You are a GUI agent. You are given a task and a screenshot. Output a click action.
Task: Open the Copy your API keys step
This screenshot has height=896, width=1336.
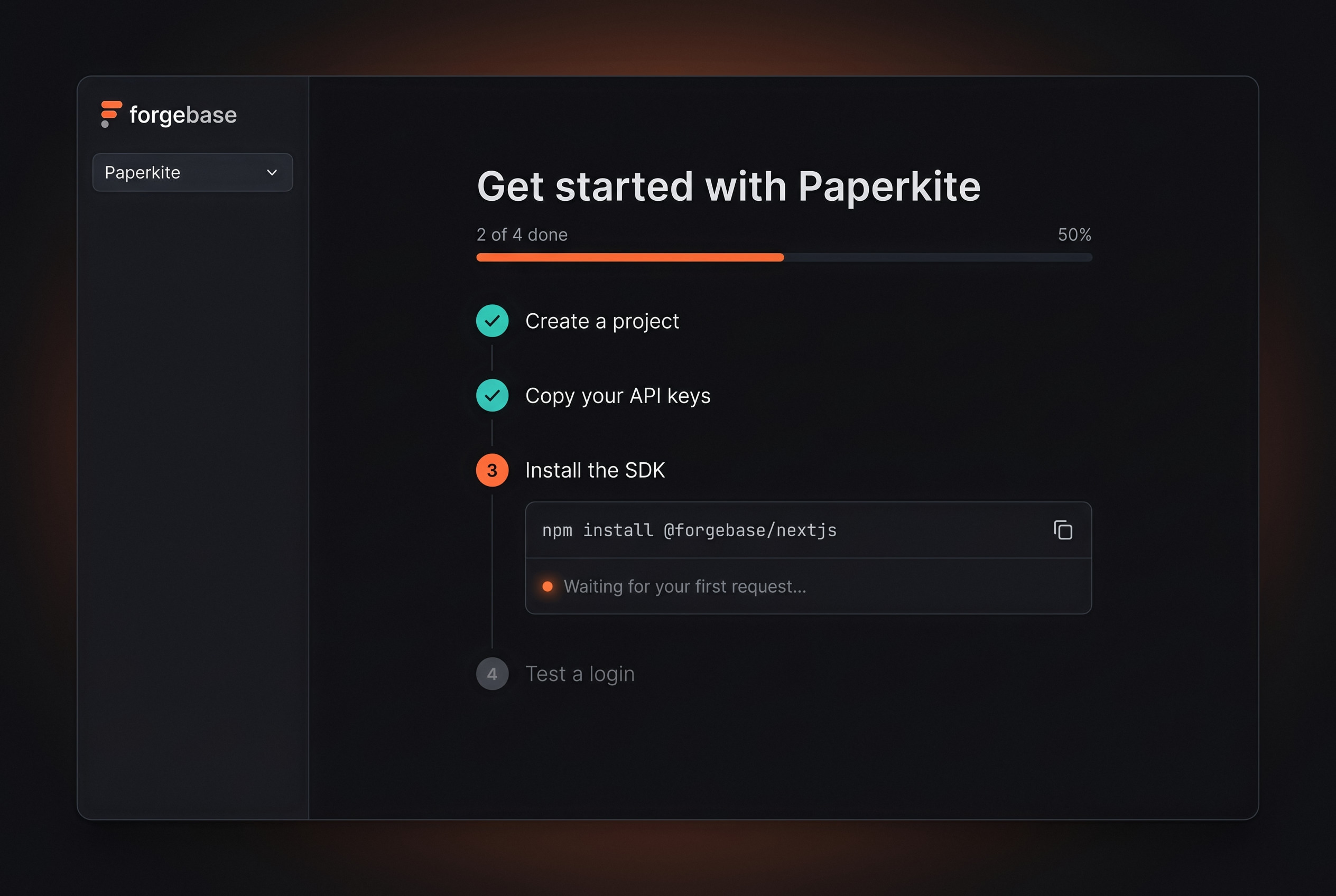[617, 396]
